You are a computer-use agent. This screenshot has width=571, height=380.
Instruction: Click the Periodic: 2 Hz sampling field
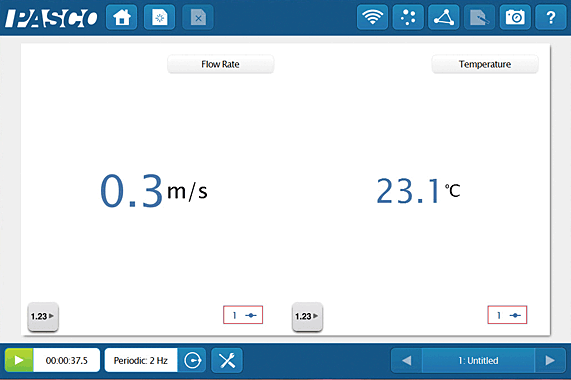(141, 360)
